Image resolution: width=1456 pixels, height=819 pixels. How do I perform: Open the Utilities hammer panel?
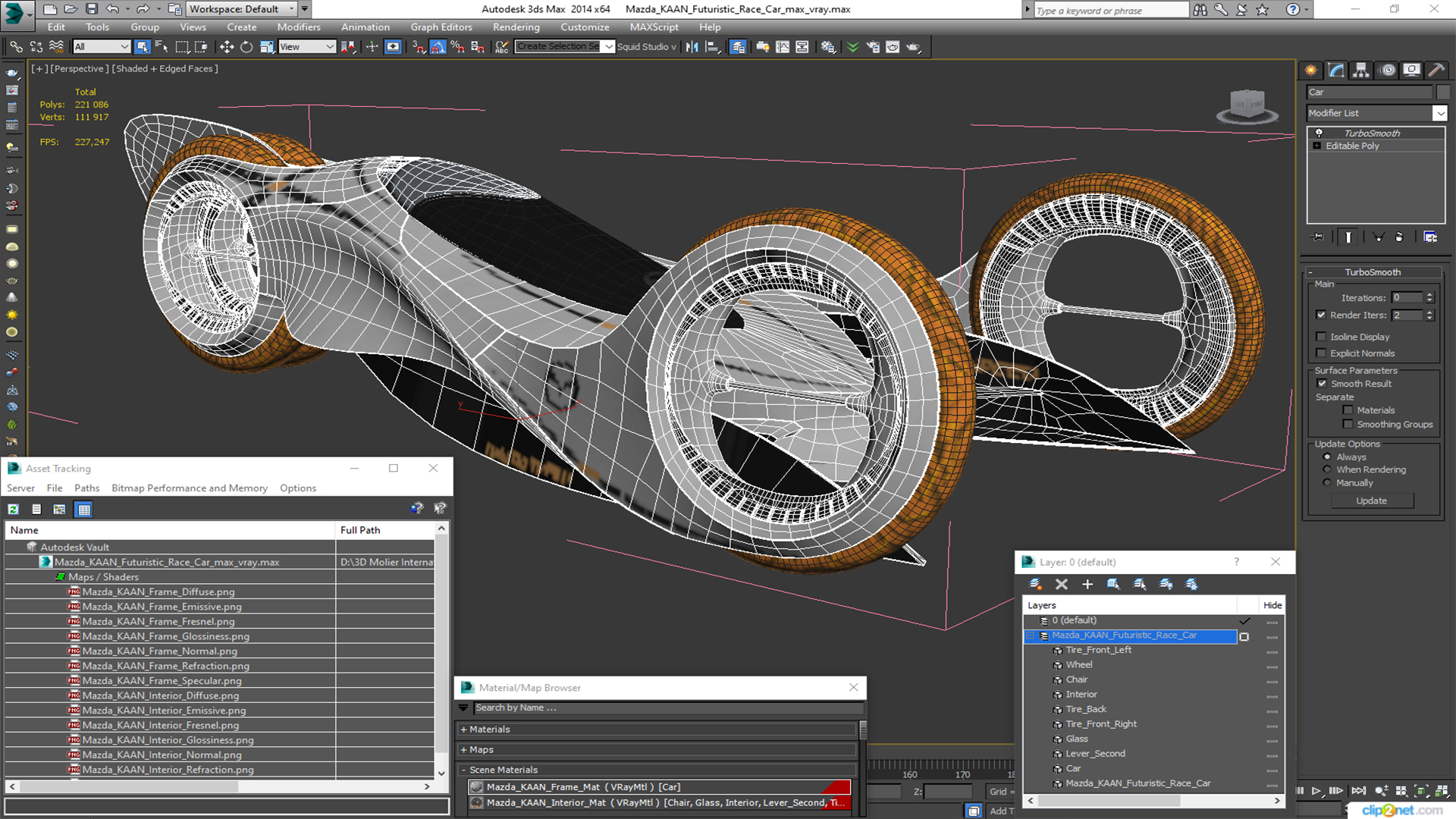(1436, 71)
